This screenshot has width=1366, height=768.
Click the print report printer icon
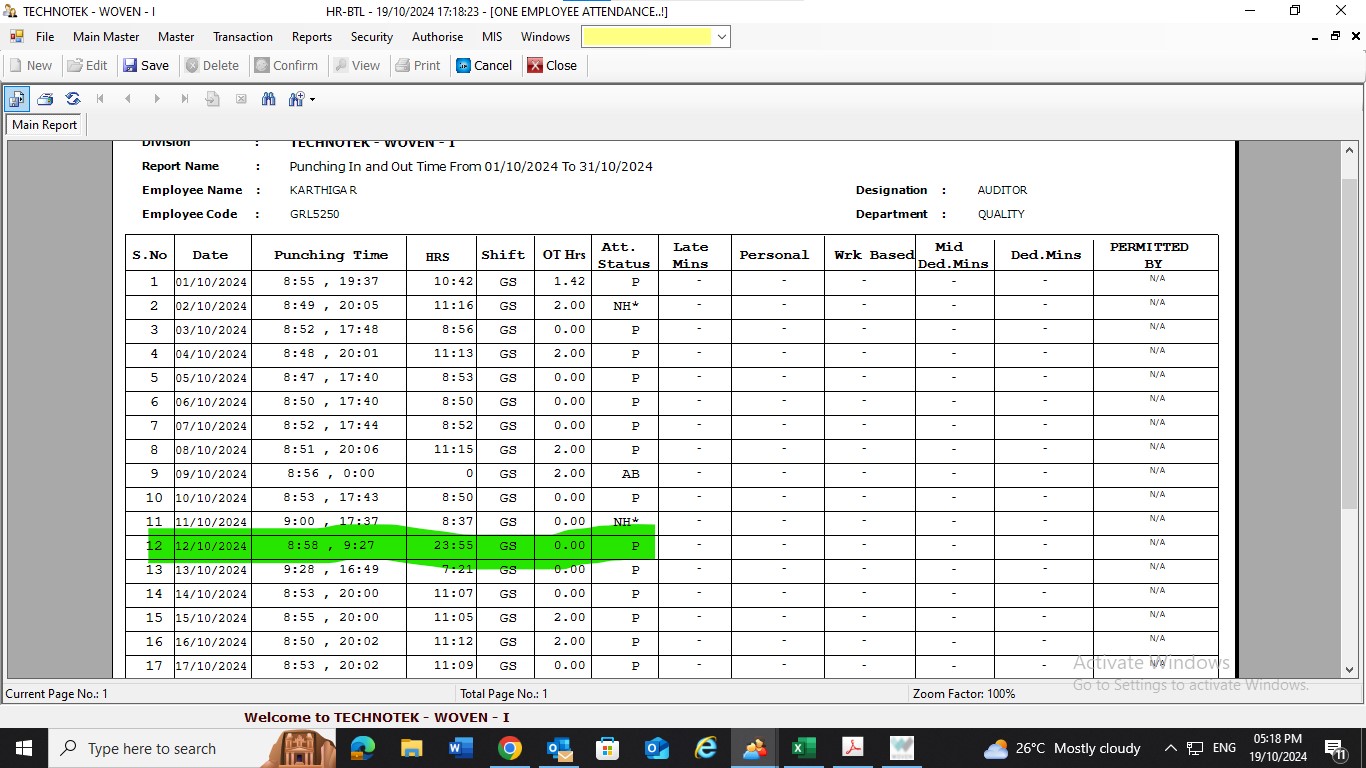[x=45, y=99]
